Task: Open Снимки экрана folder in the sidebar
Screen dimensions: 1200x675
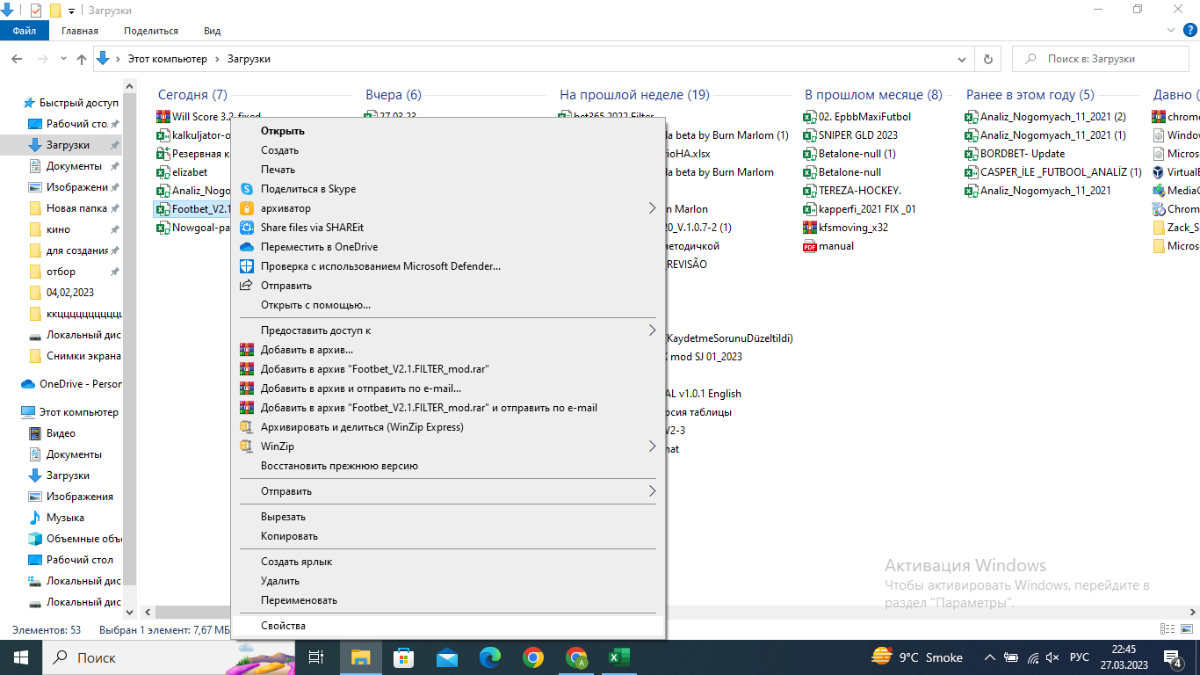Action: (83, 356)
